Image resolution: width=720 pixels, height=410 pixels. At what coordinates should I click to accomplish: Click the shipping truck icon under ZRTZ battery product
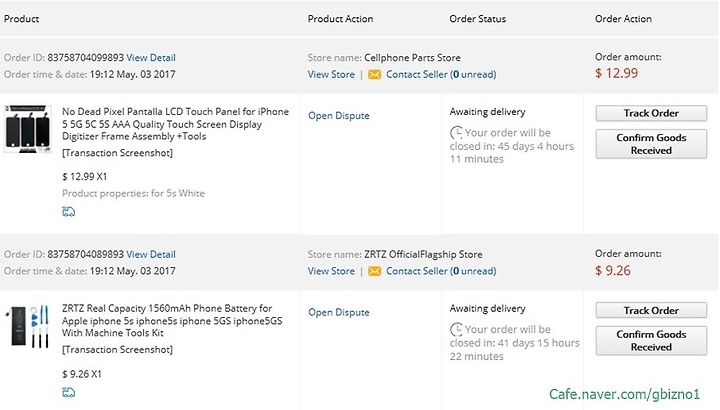coord(68,393)
